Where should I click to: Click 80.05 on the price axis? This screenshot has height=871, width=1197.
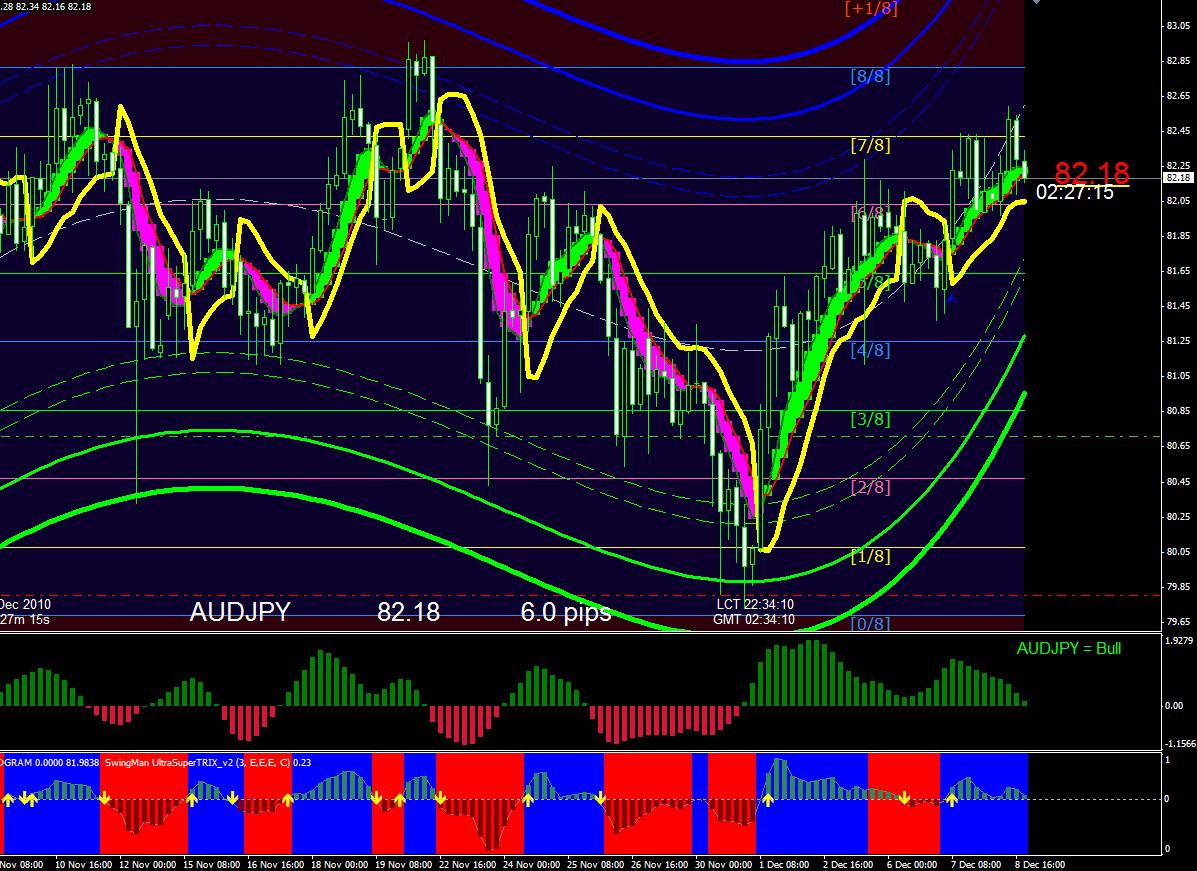1178,552
